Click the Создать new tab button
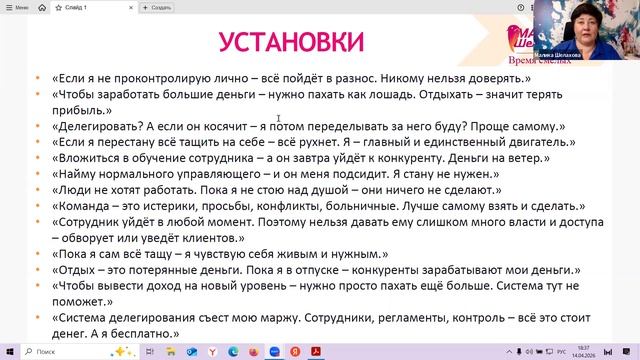 tap(157, 7)
